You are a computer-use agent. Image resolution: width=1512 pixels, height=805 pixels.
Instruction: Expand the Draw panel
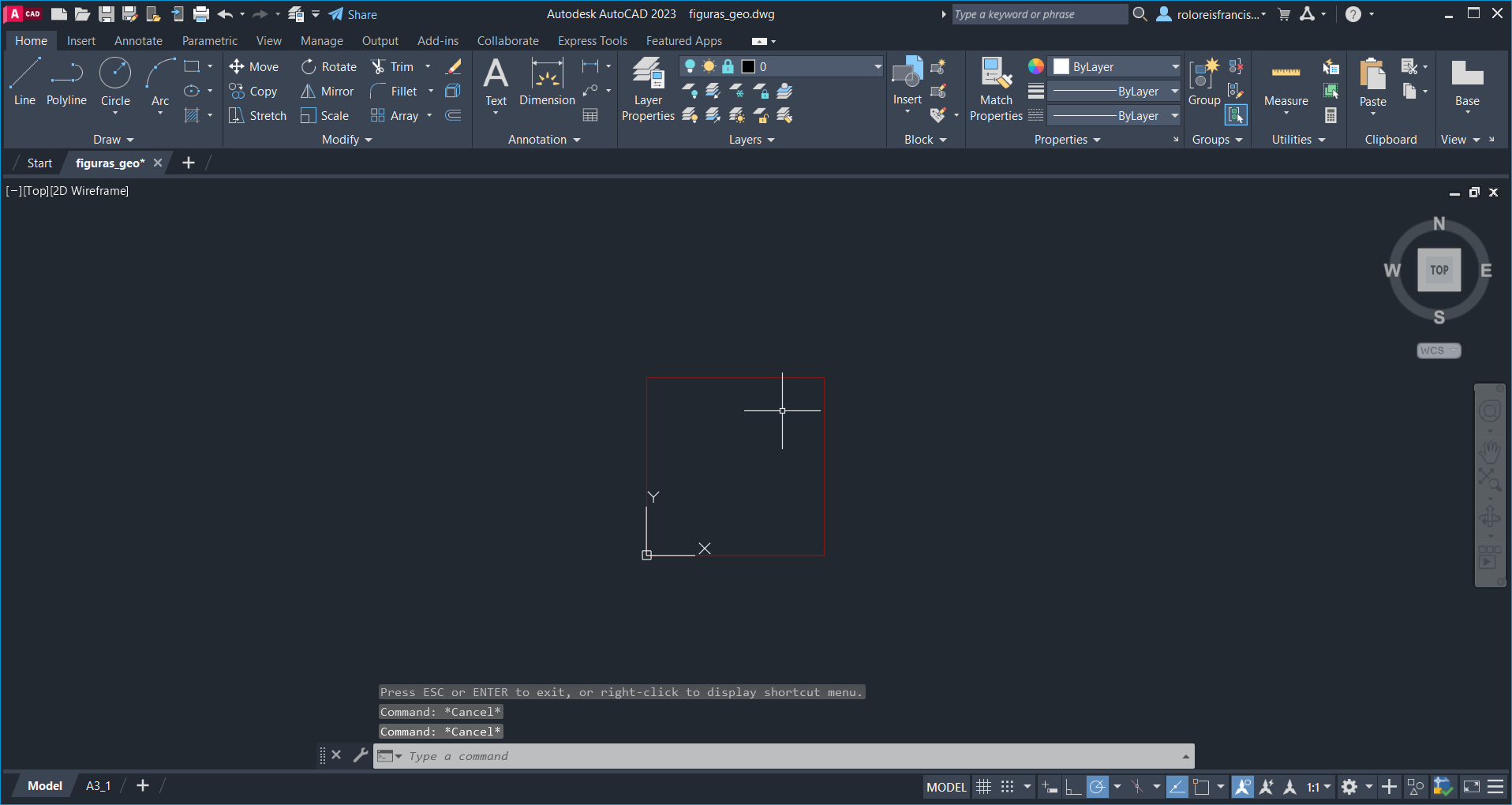coord(113,140)
